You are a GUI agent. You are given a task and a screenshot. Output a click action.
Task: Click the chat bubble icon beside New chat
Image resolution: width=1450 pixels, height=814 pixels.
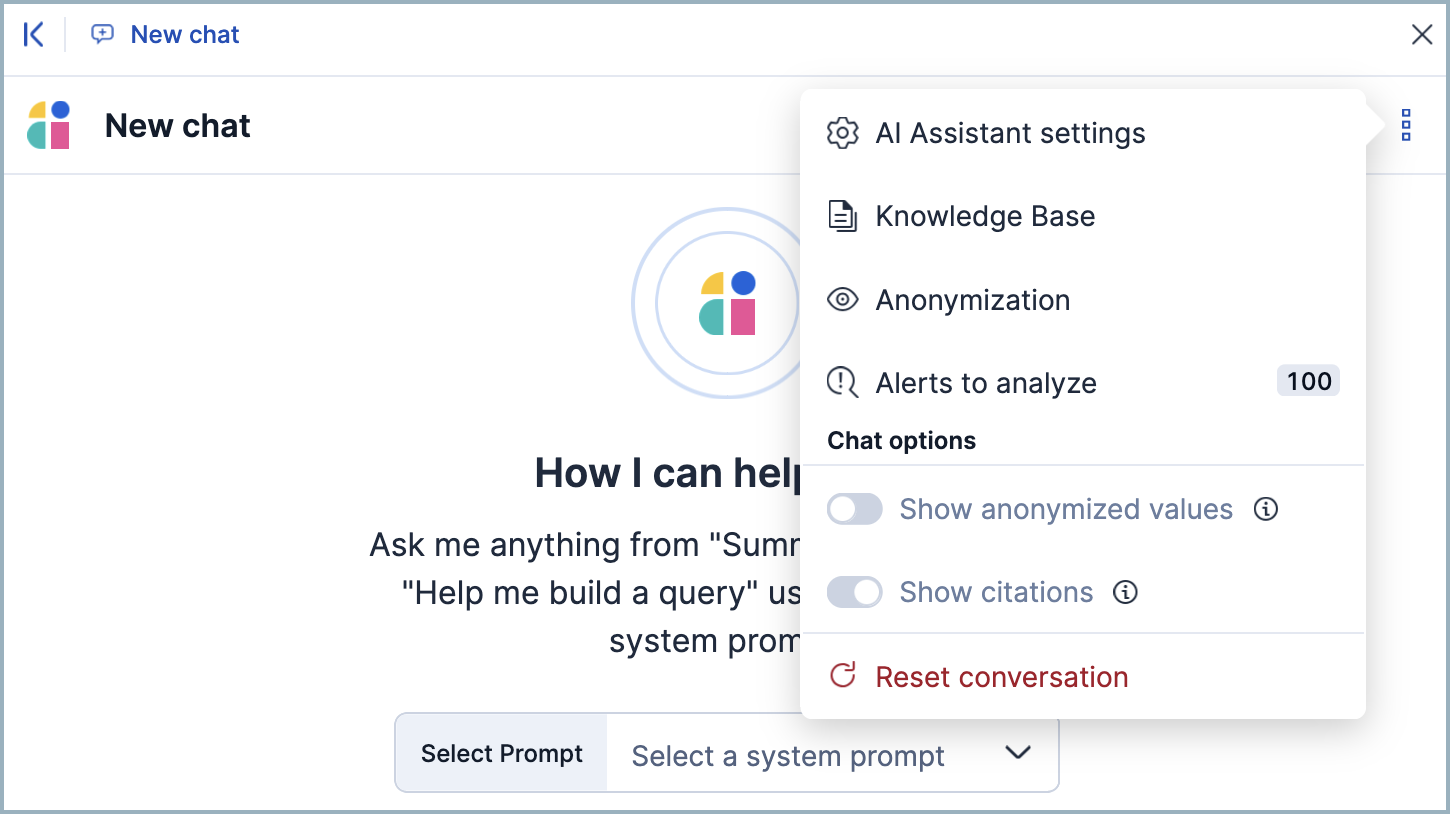[x=103, y=34]
